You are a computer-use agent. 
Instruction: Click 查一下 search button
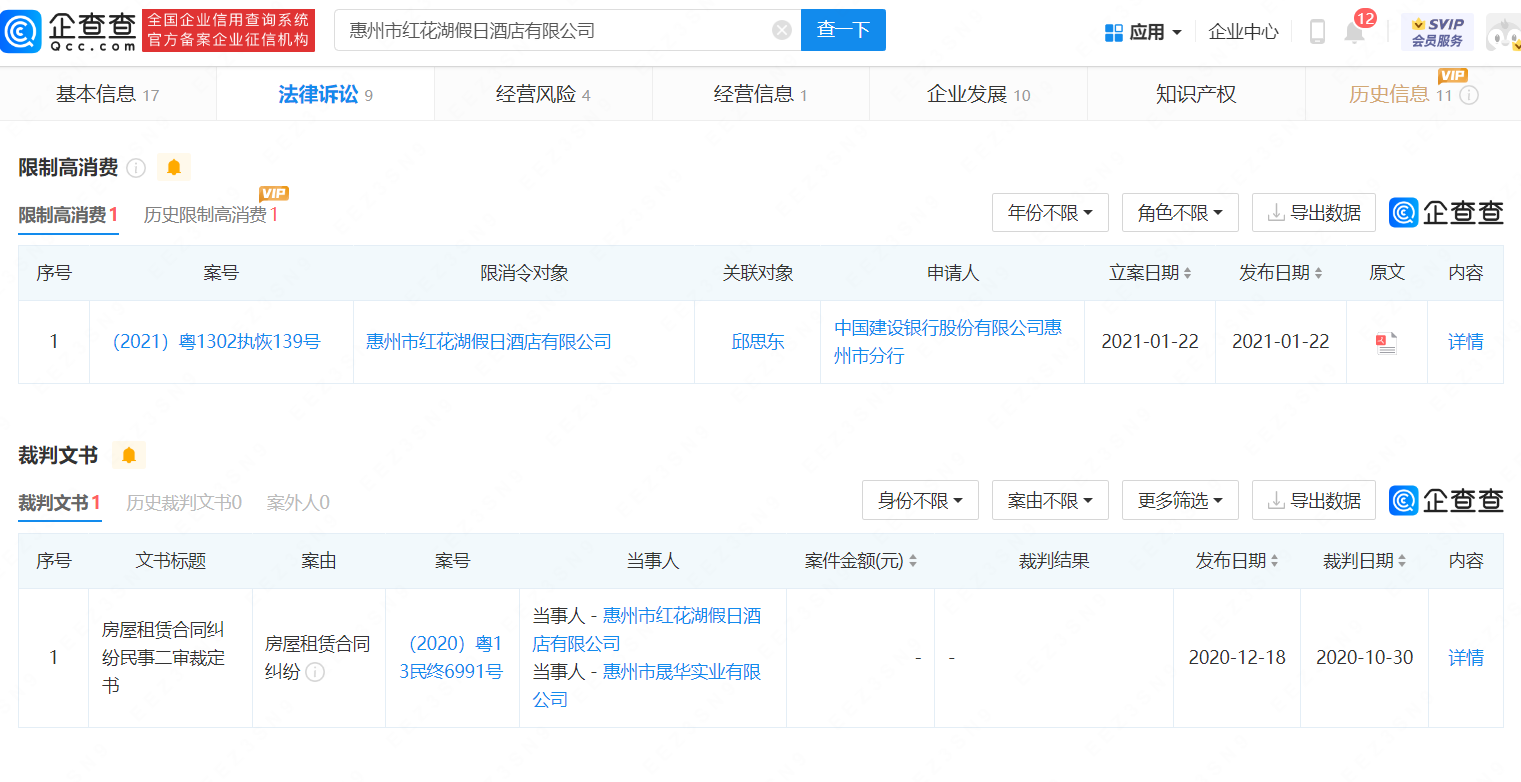(x=843, y=30)
